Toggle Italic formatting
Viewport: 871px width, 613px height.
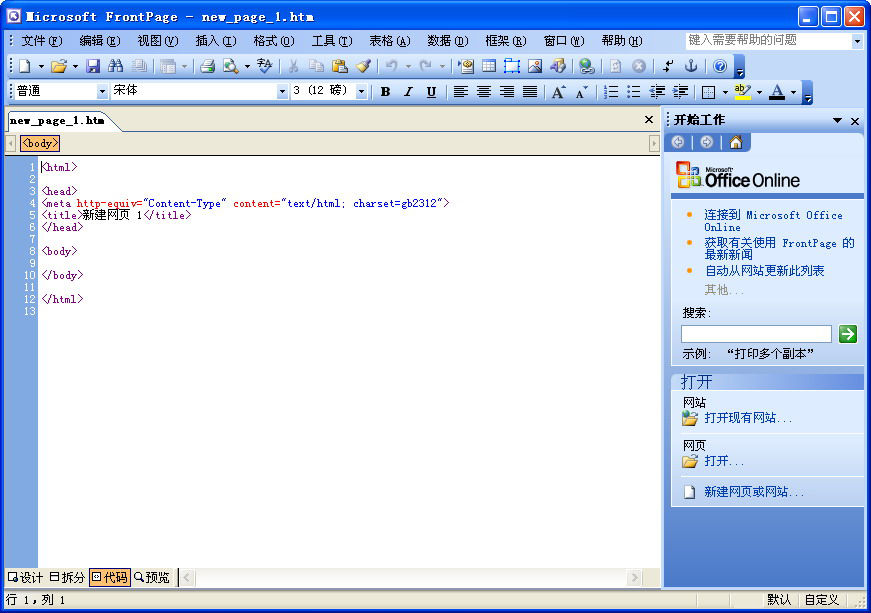408,92
